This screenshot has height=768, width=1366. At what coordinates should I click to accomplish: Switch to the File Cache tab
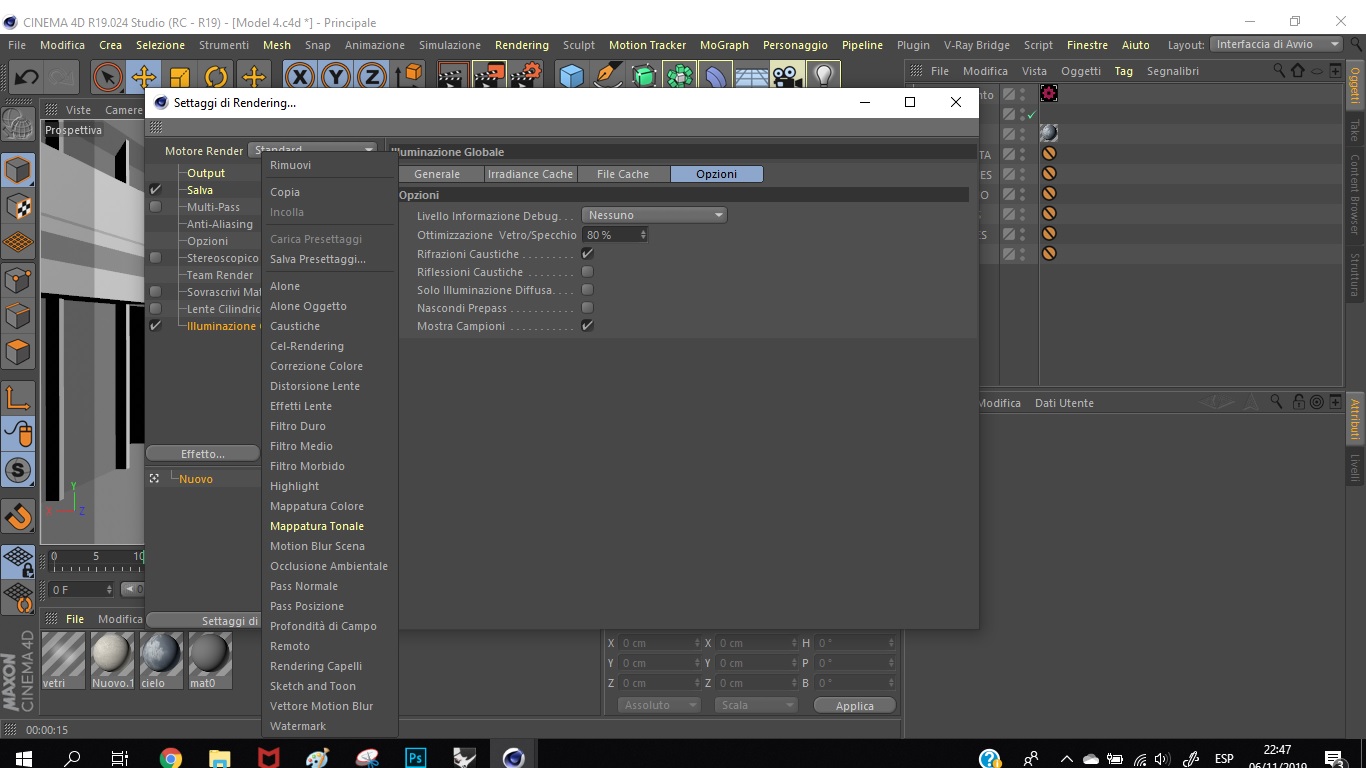623,174
